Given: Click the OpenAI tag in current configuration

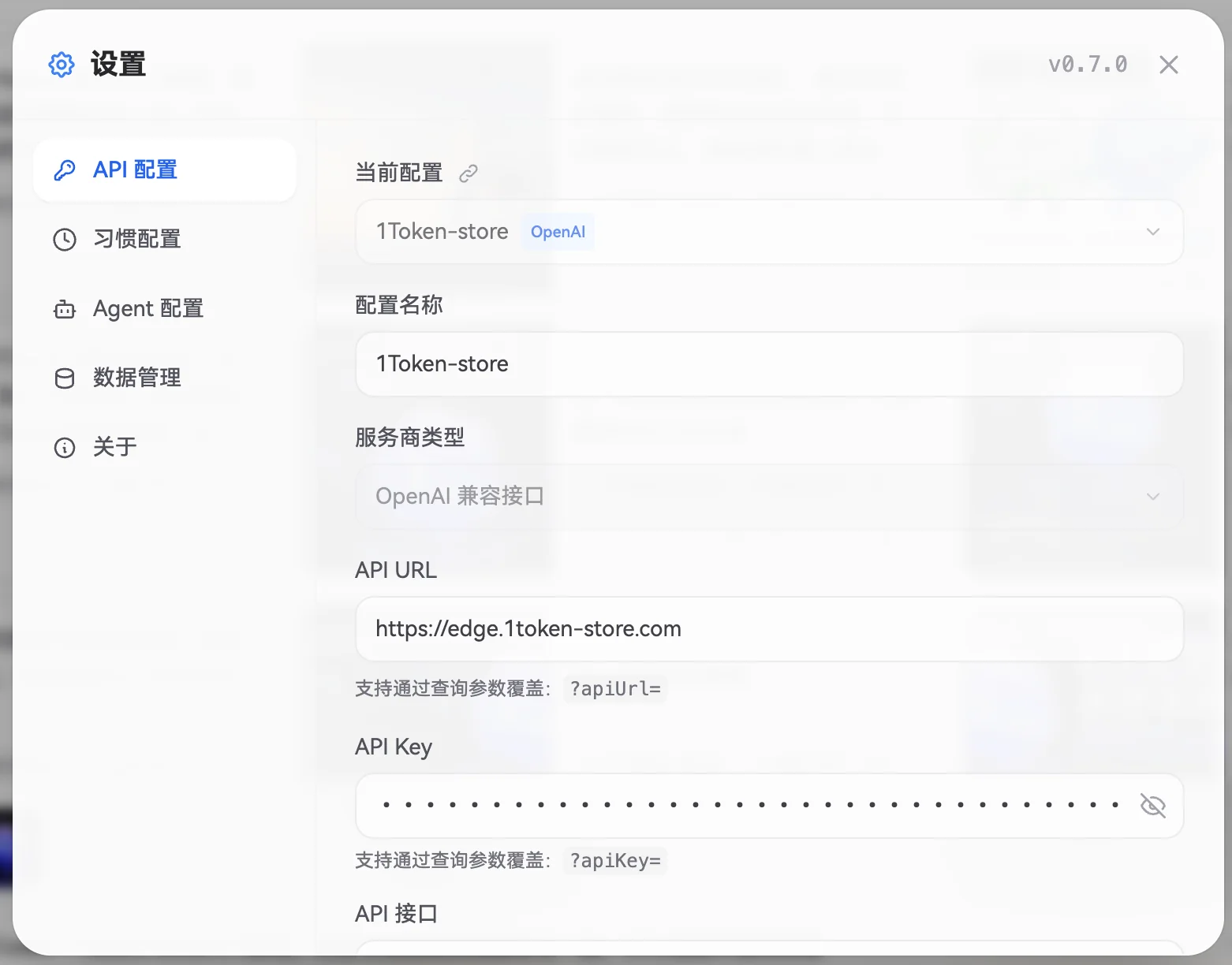Looking at the screenshot, I should coord(558,232).
